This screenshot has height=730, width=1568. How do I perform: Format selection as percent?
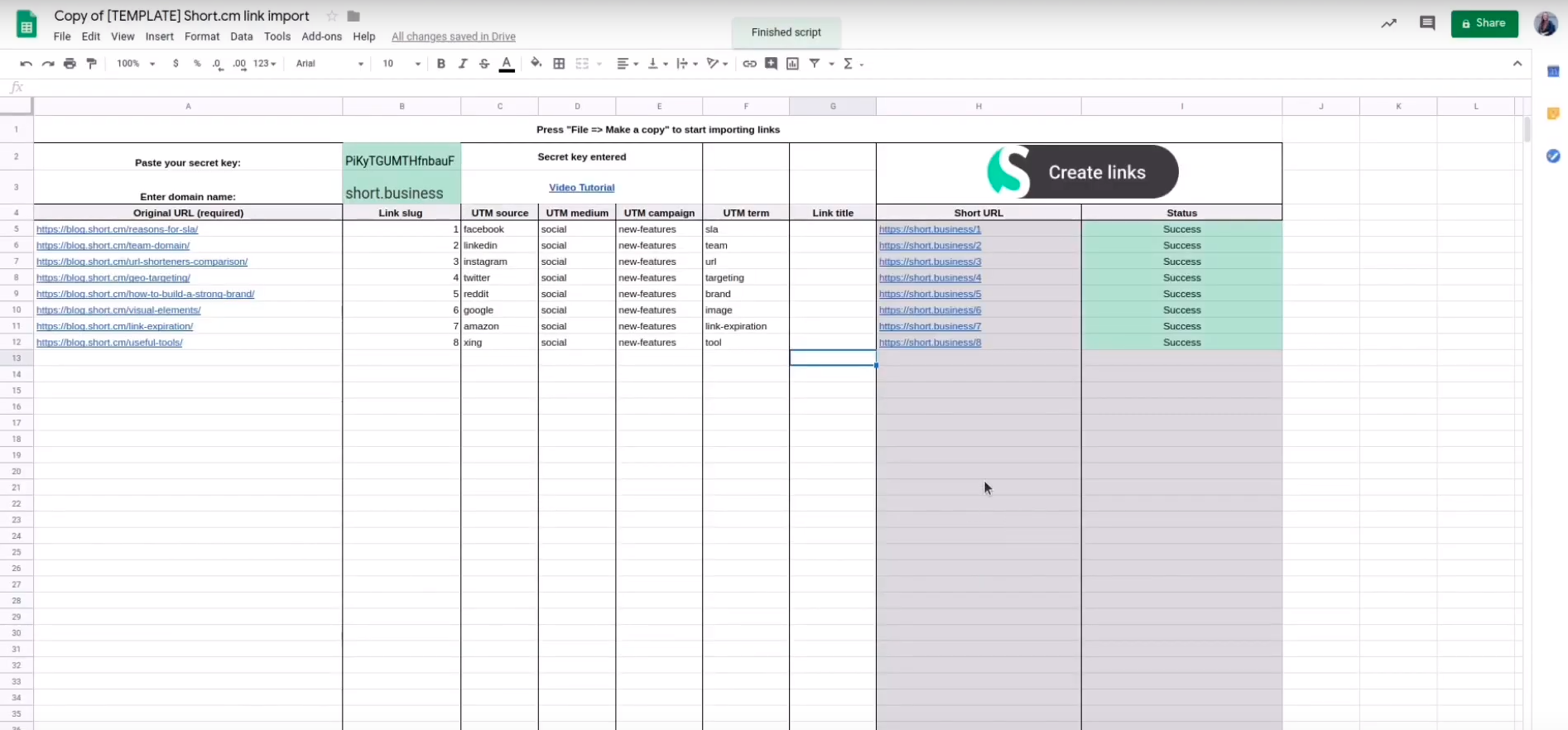(197, 64)
